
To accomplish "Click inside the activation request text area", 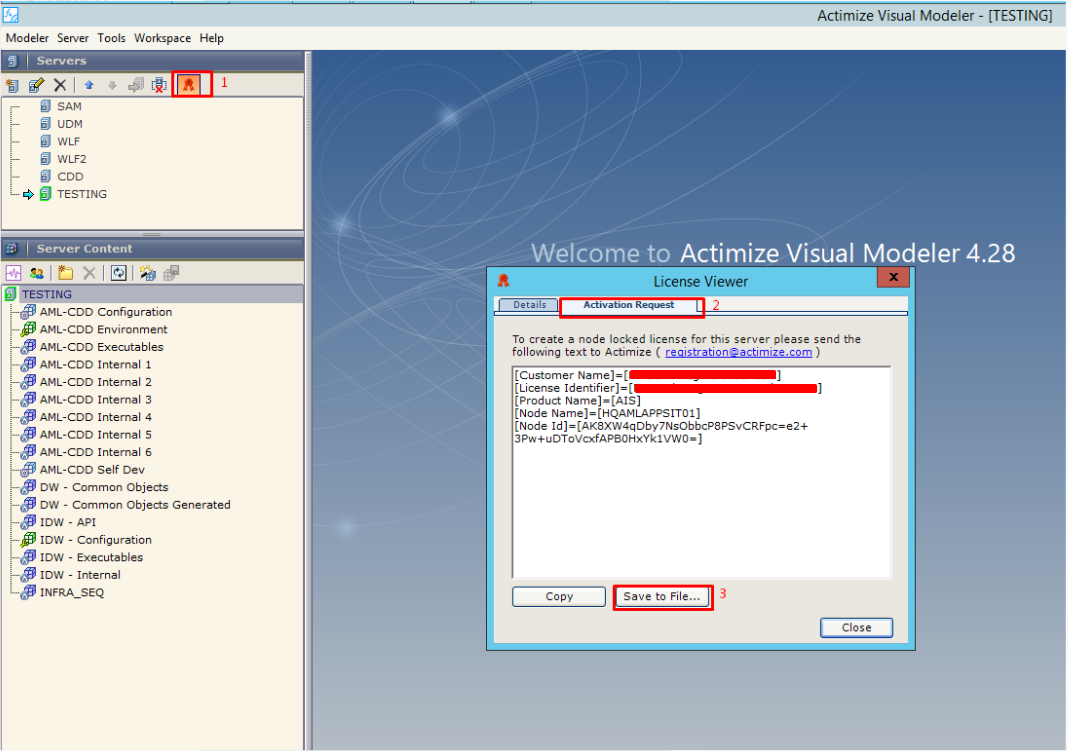I will tap(701, 473).
